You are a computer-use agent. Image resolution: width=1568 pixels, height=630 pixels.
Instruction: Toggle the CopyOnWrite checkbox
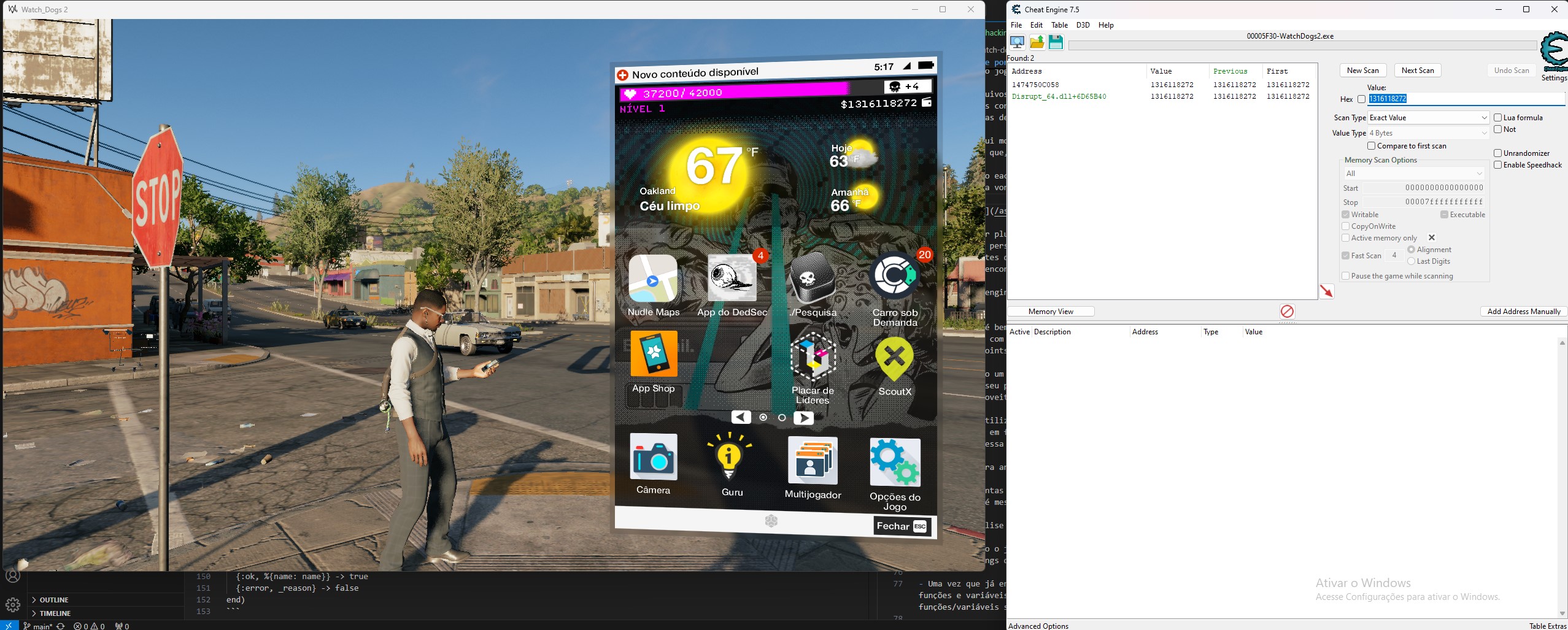click(x=1345, y=226)
